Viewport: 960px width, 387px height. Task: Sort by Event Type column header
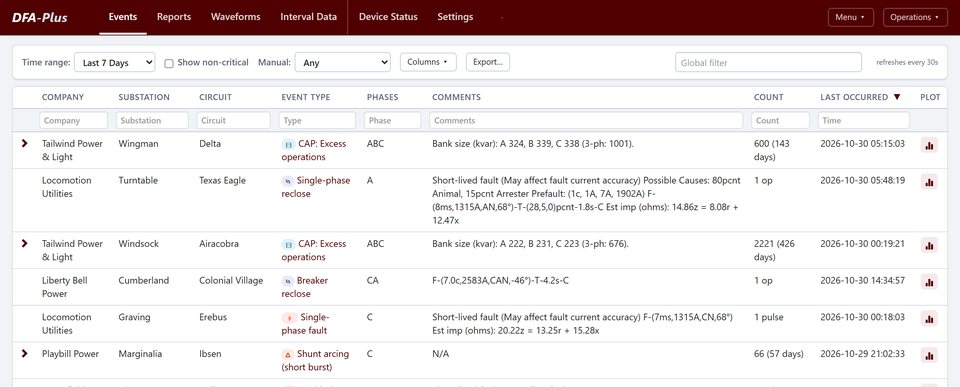pyautogui.click(x=306, y=97)
